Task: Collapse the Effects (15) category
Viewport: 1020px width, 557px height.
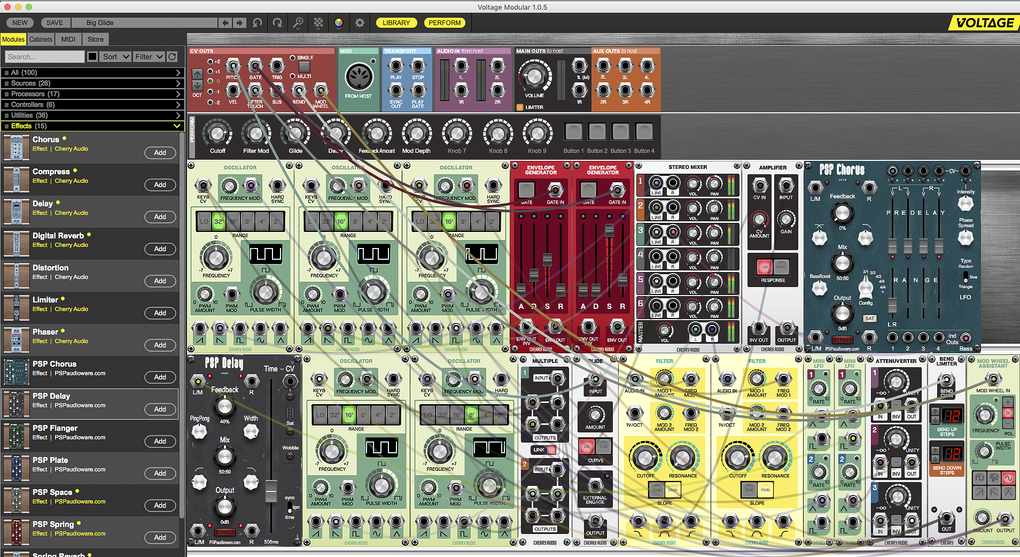Action: click(x=92, y=126)
